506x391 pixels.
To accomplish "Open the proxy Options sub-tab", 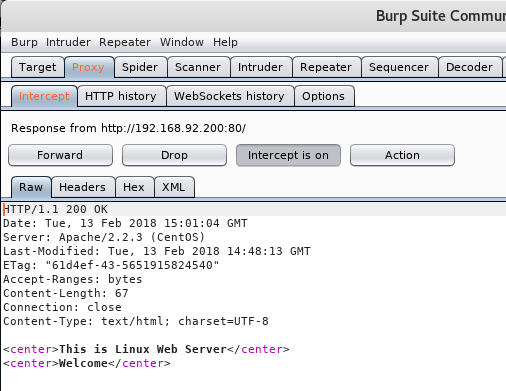I will click(324, 96).
